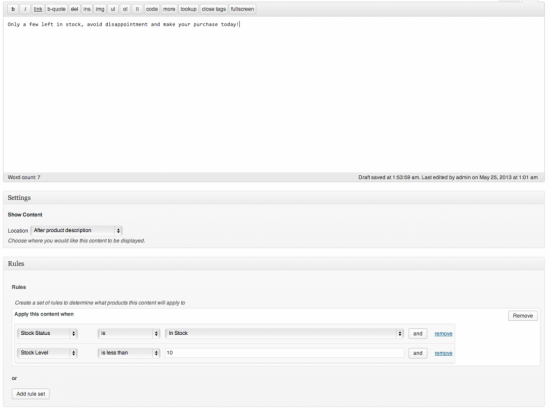Open the Stock Status rule type dropdown
Screen dimensions: 550x410
(47, 333)
